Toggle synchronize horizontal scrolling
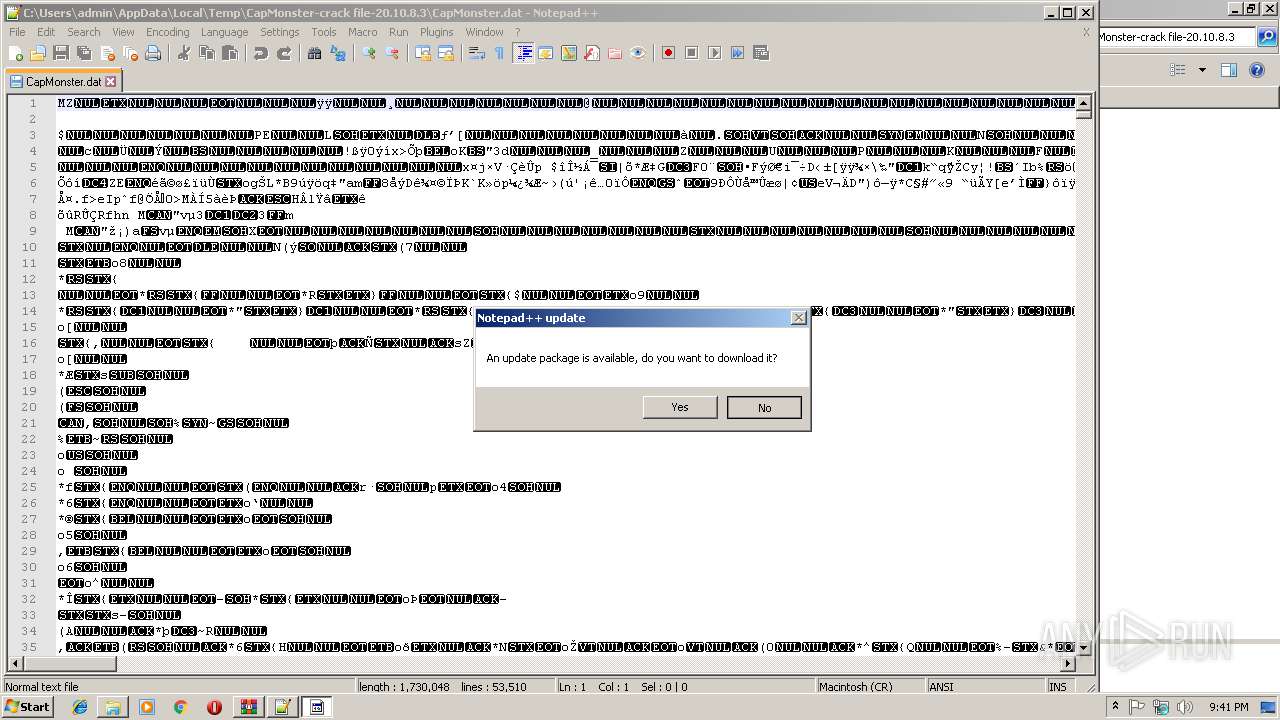The image size is (1280, 720). pyautogui.click(x=446, y=53)
